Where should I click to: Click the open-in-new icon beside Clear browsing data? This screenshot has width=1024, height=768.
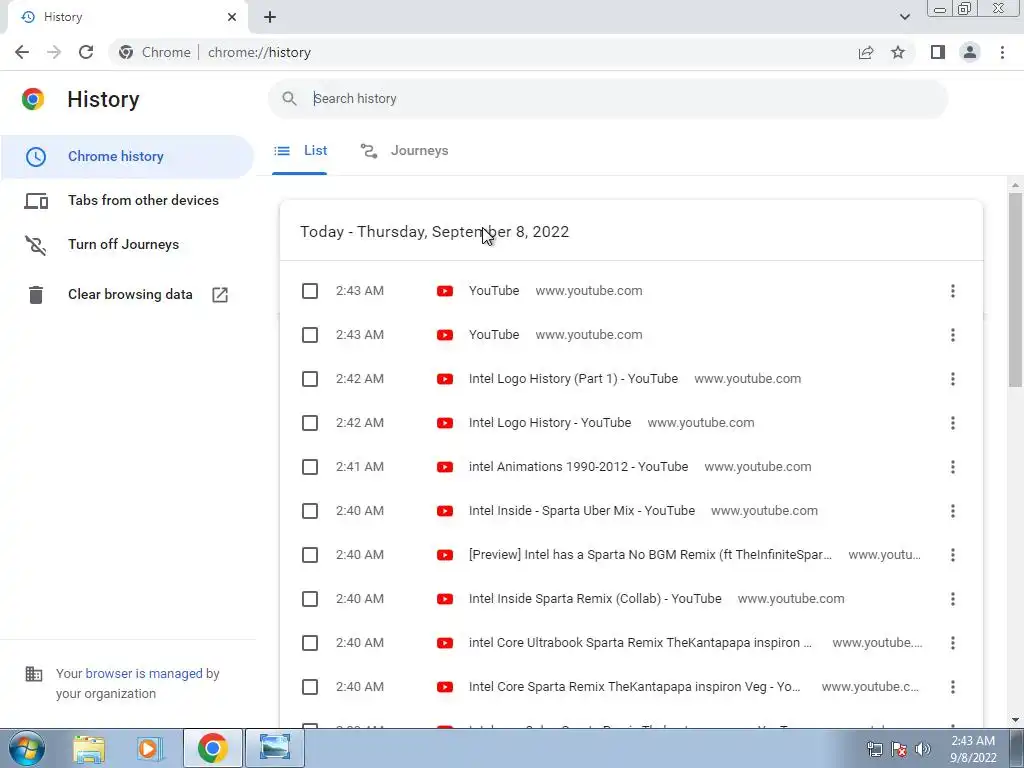[x=220, y=295]
